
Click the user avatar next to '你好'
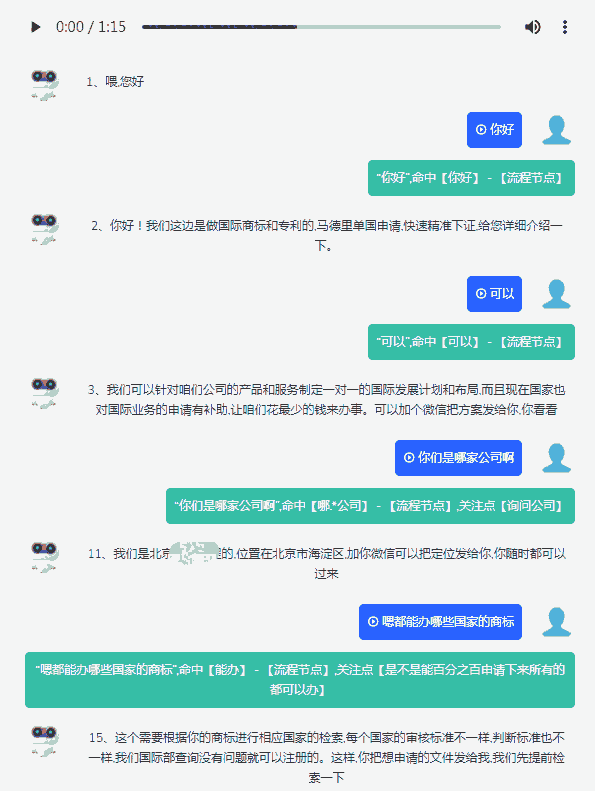tap(556, 130)
